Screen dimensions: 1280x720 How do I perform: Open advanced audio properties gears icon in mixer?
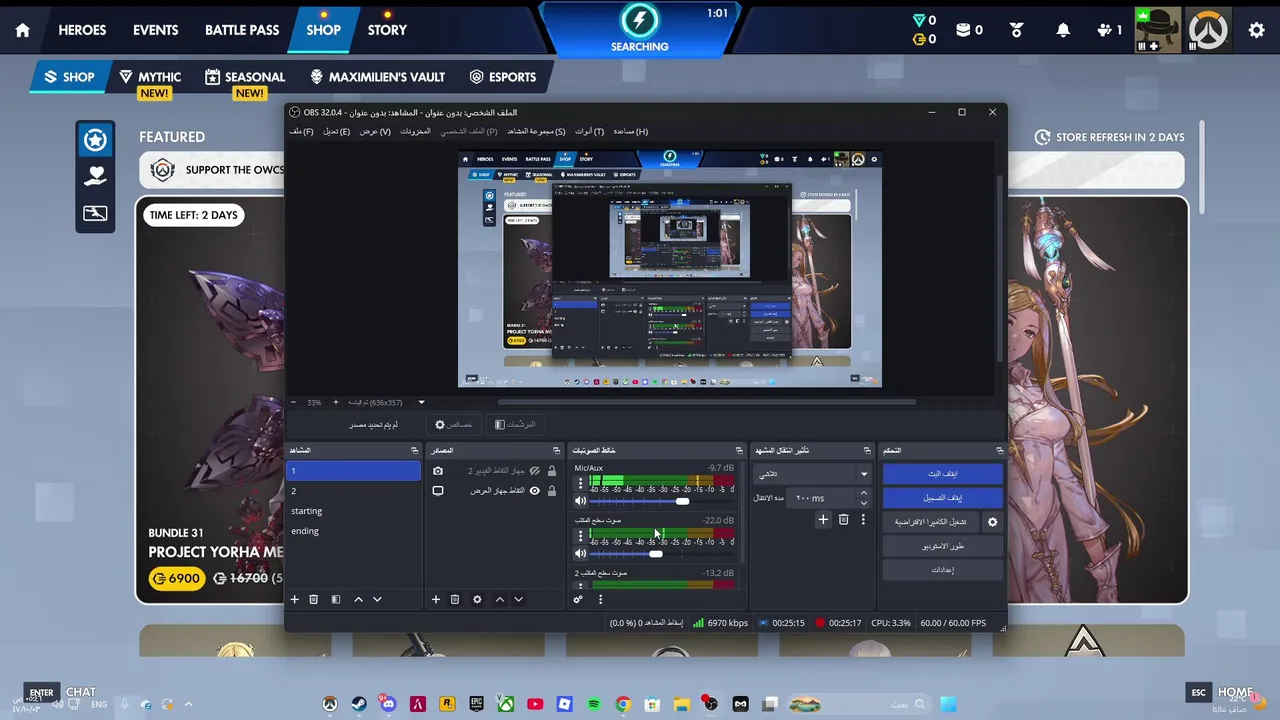(x=578, y=599)
